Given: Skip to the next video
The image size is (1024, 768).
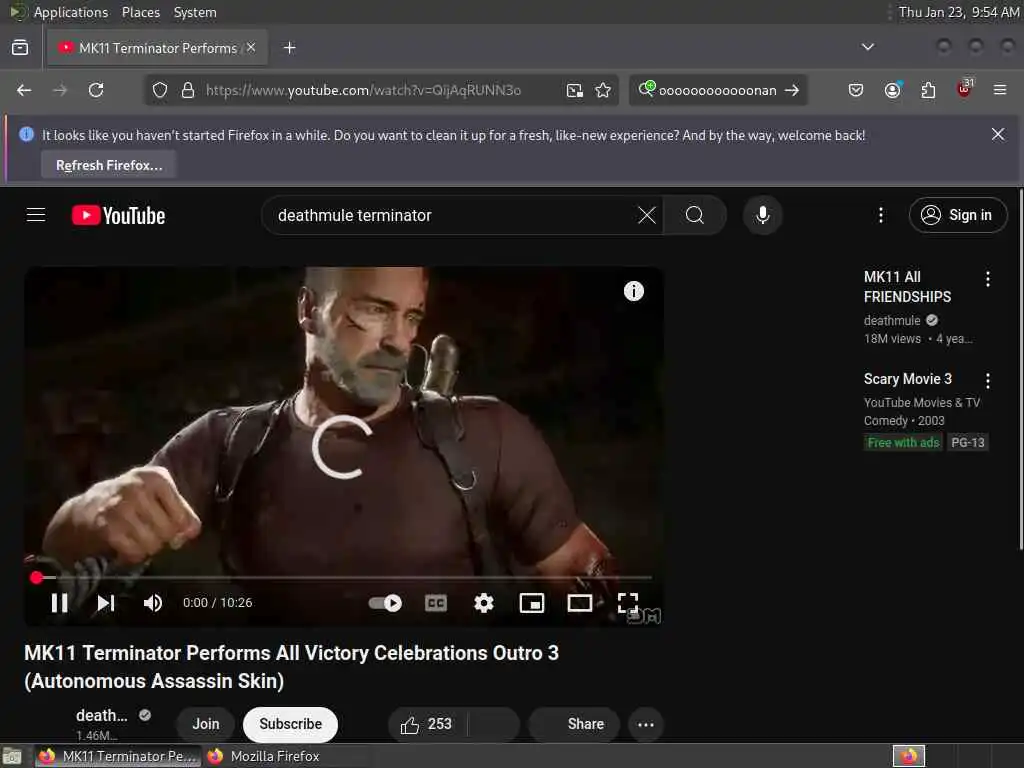Looking at the screenshot, I should pos(106,603).
